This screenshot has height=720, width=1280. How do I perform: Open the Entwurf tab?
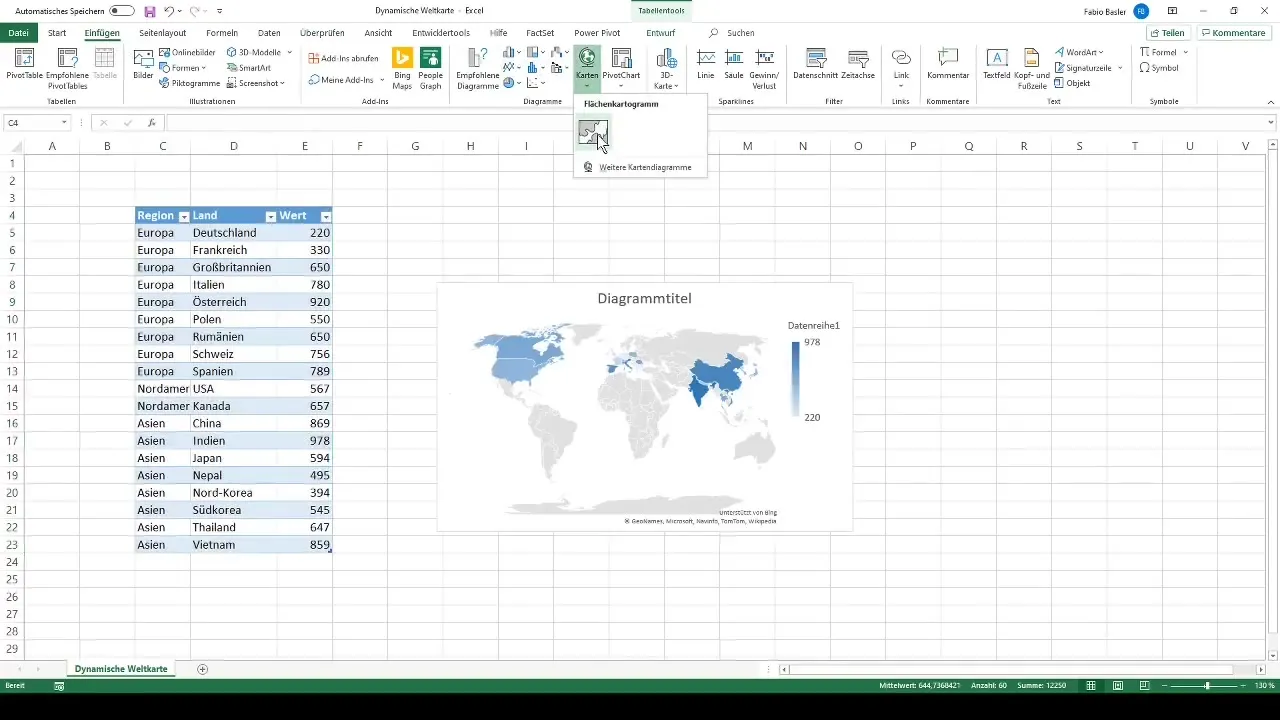point(660,33)
